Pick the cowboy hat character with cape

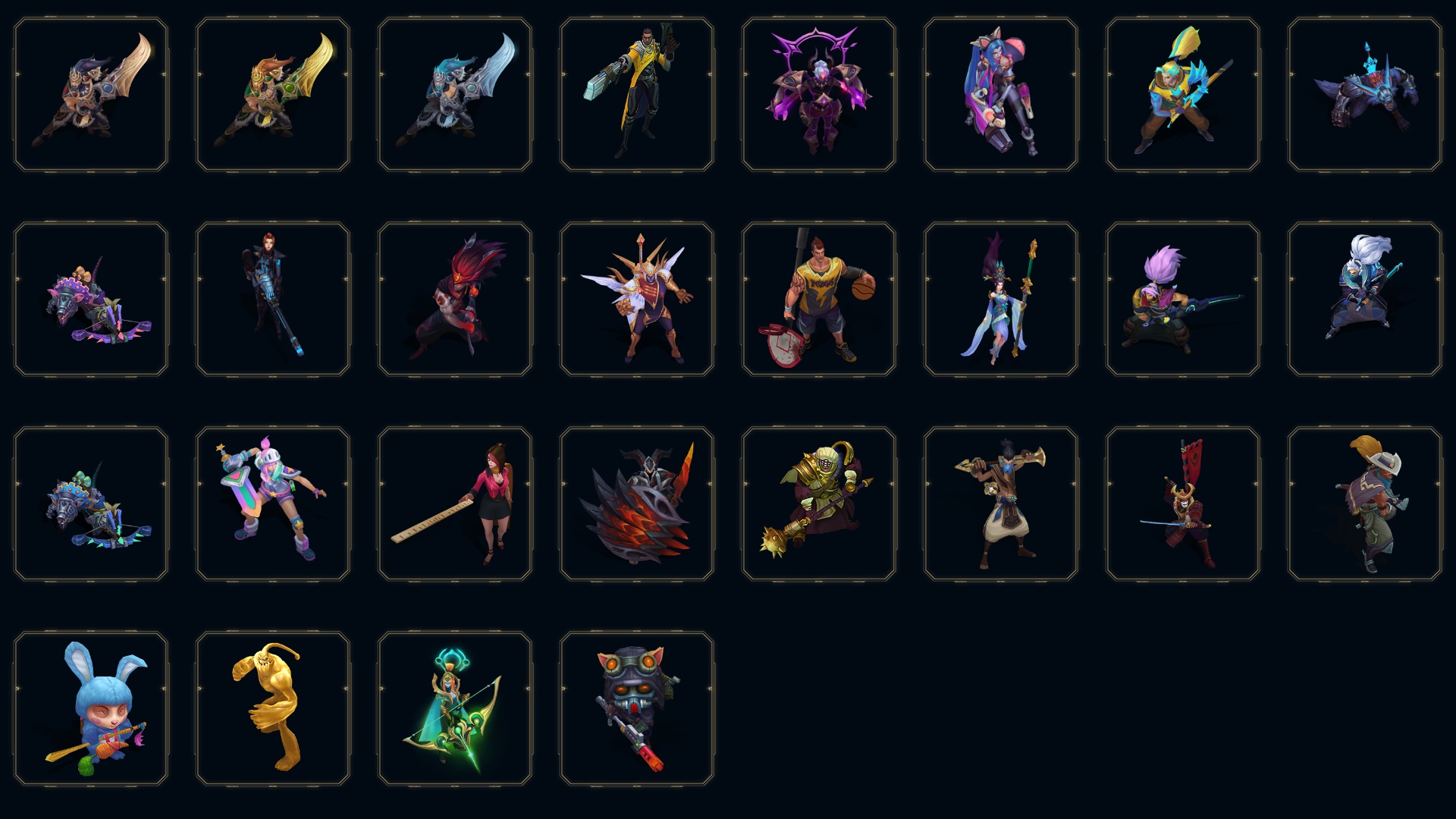coord(1365,504)
